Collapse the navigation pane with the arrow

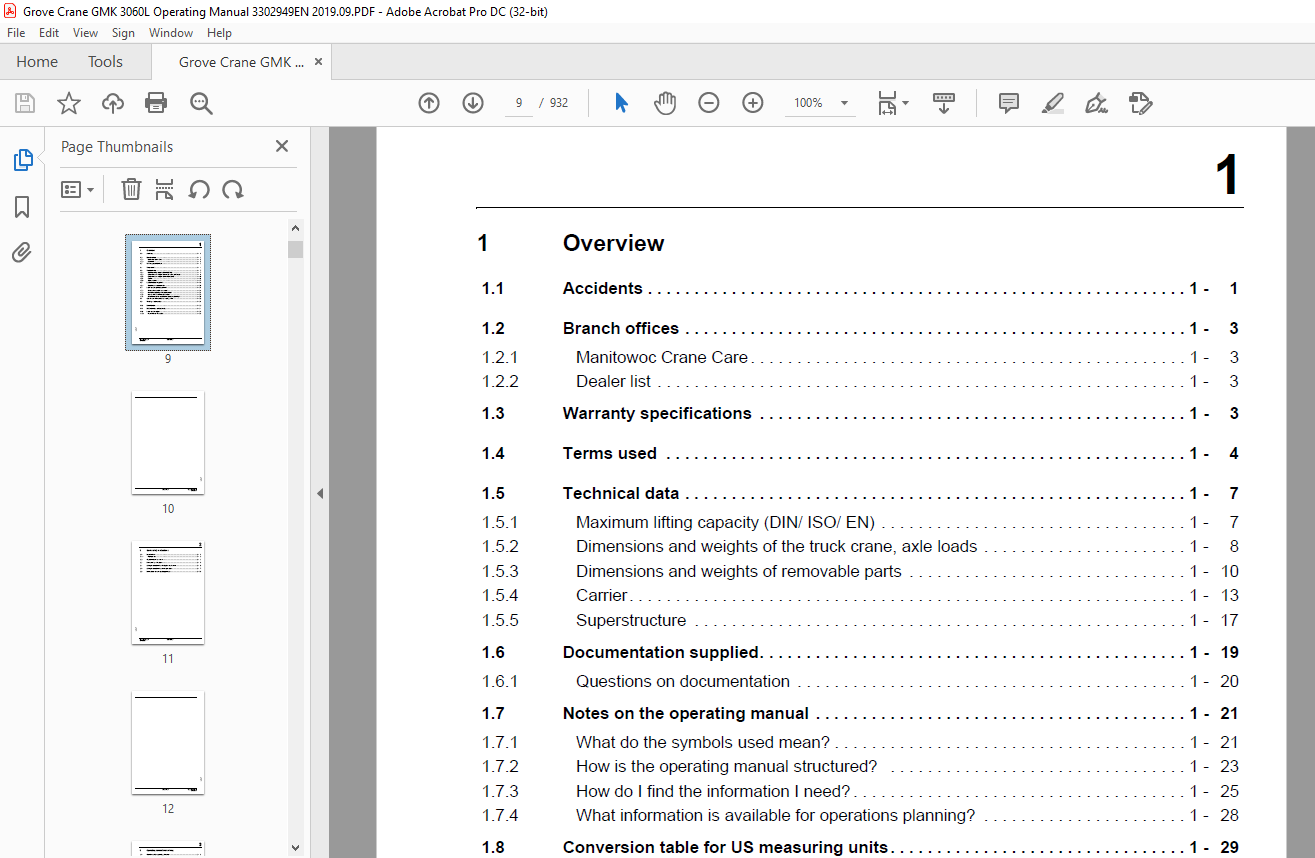(x=320, y=493)
